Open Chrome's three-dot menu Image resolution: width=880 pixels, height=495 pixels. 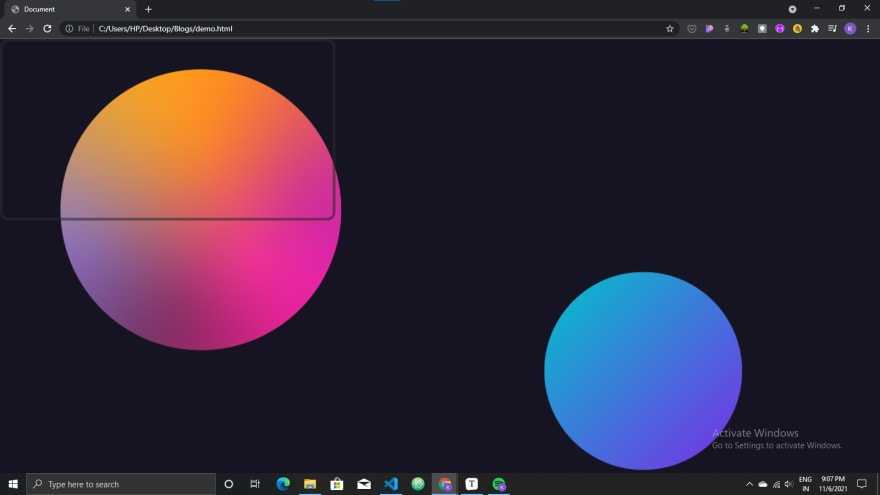coord(868,29)
